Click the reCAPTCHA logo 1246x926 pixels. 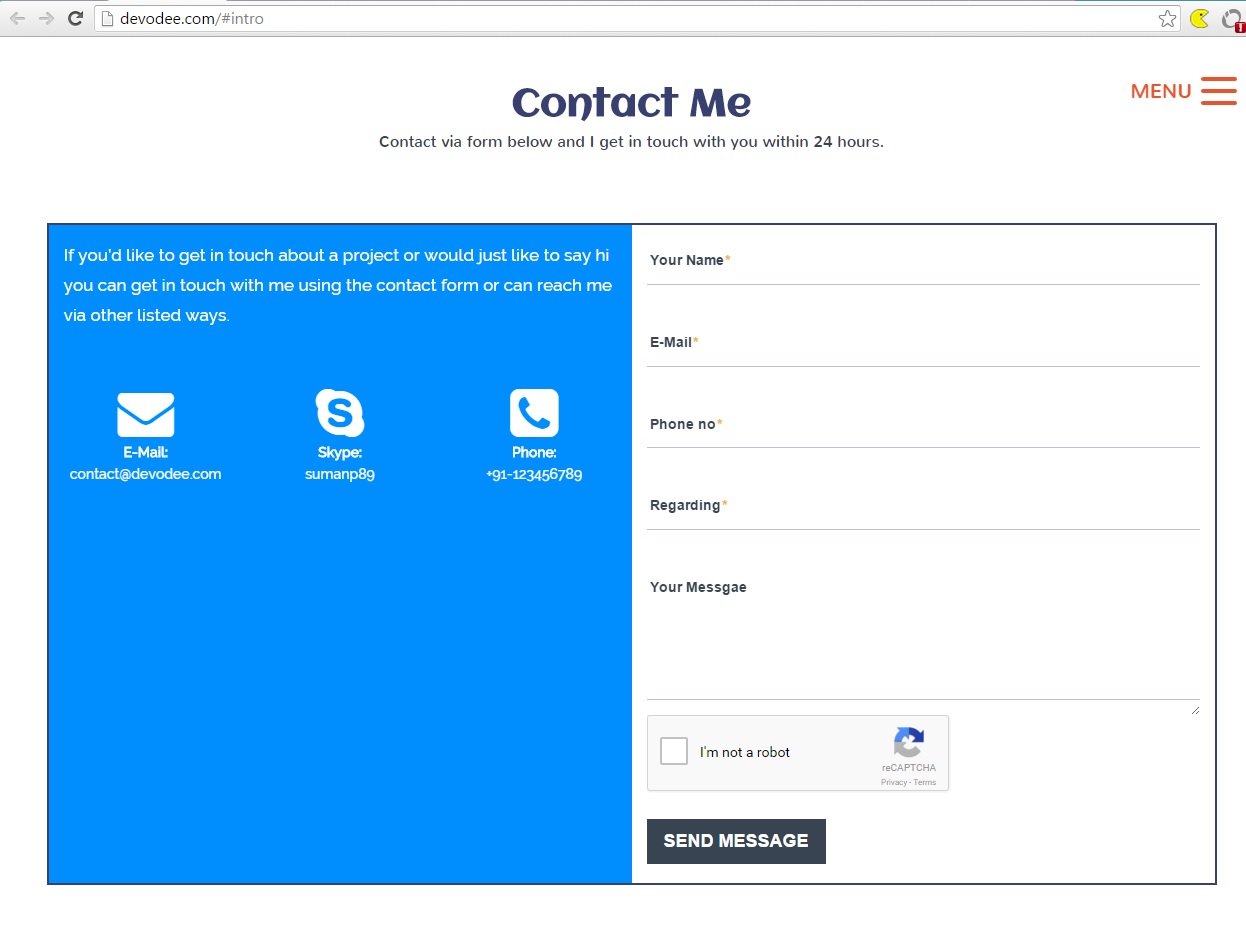[x=908, y=743]
